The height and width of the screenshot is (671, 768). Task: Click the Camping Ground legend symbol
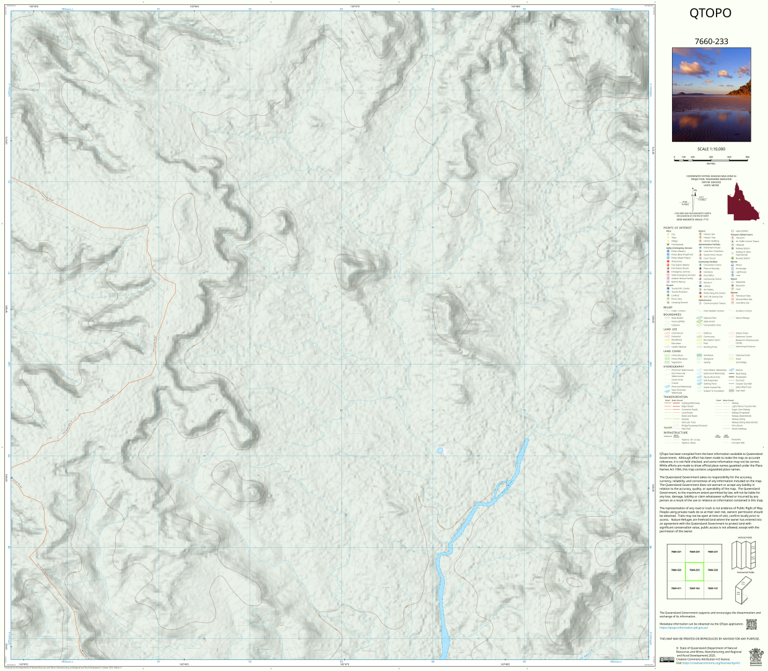pyautogui.click(x=668, y=302)
